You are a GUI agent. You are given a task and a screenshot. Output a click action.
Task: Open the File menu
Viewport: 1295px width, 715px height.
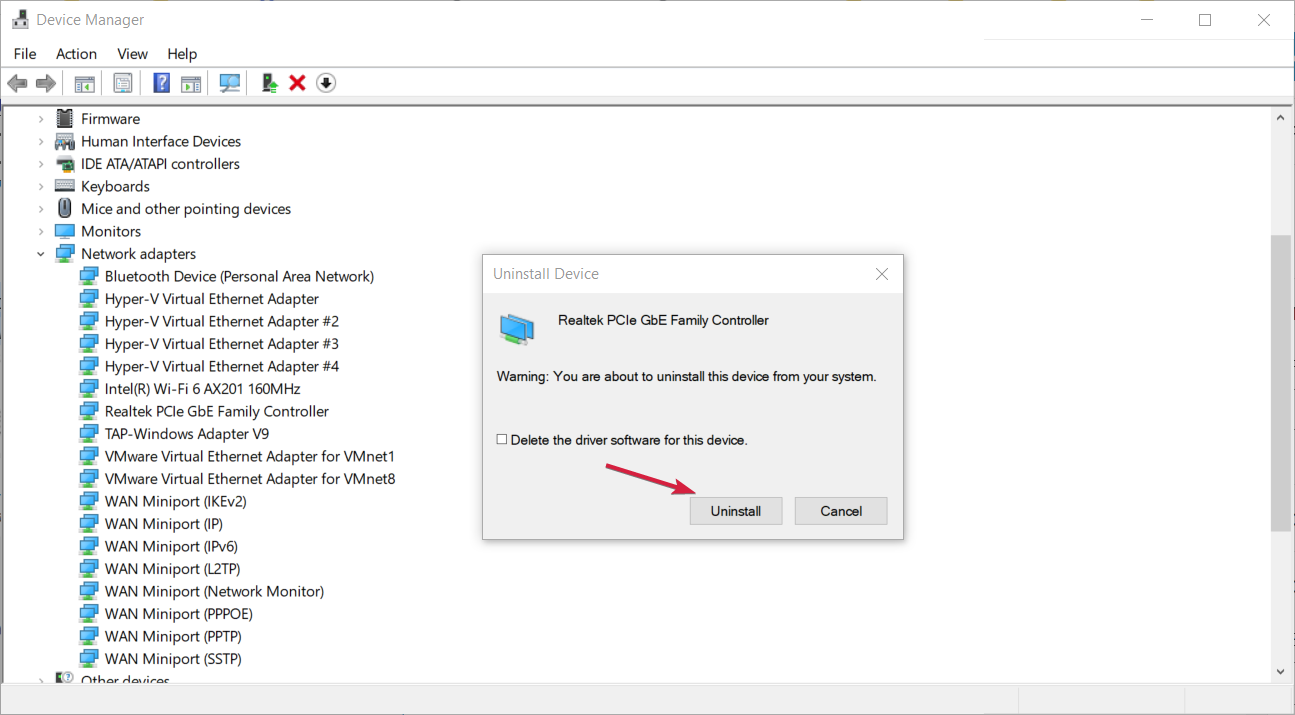[x=25, y=54]
